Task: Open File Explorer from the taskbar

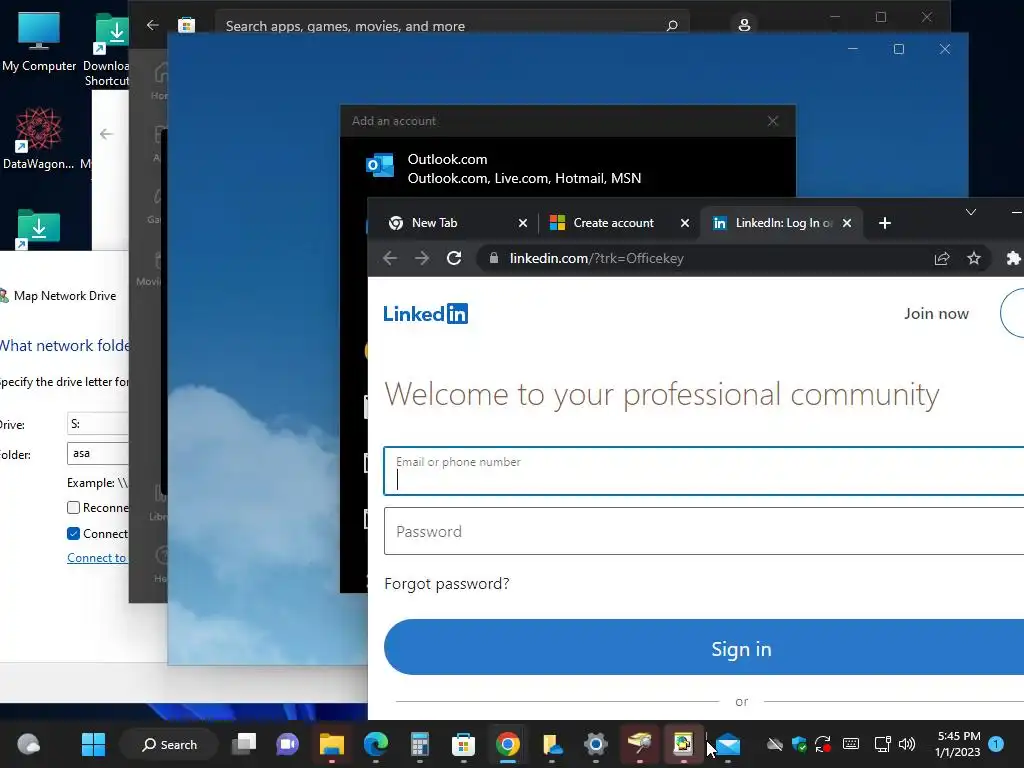Action: (x=332, y=744)
